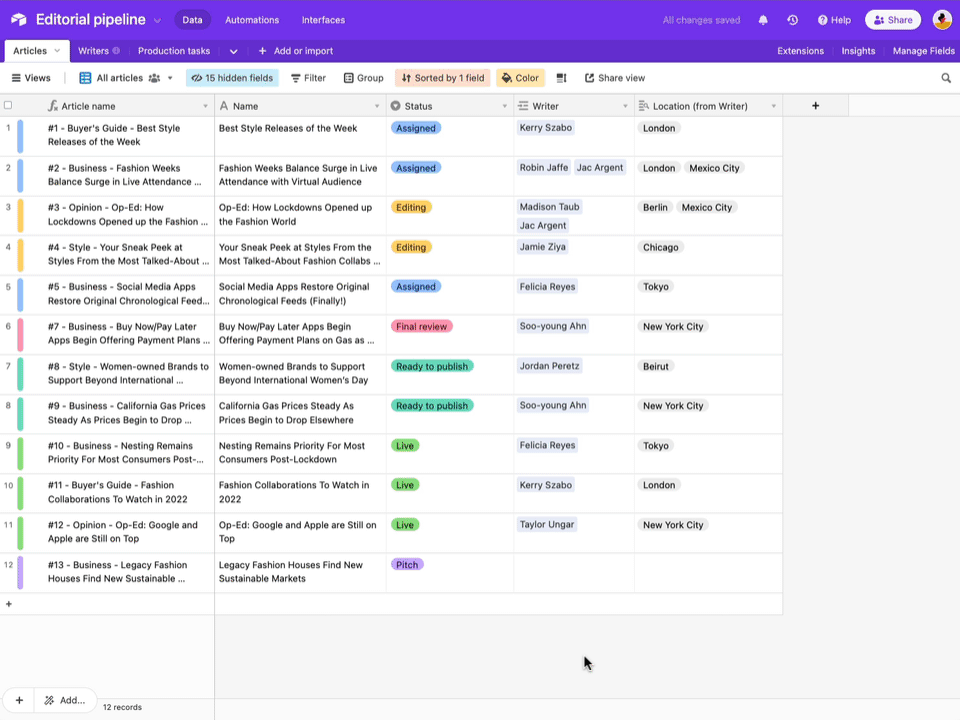Click the grid view icon before All articles
Screen dimensions: 960x720
(87, 77)
